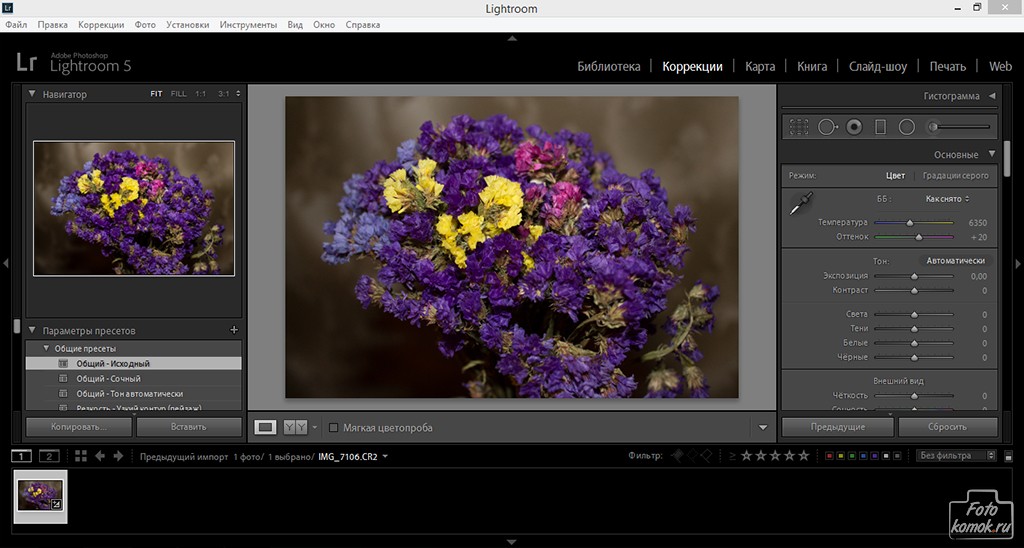
Task: Collapse the Навигатор panel
Action: tap(31, 94)
